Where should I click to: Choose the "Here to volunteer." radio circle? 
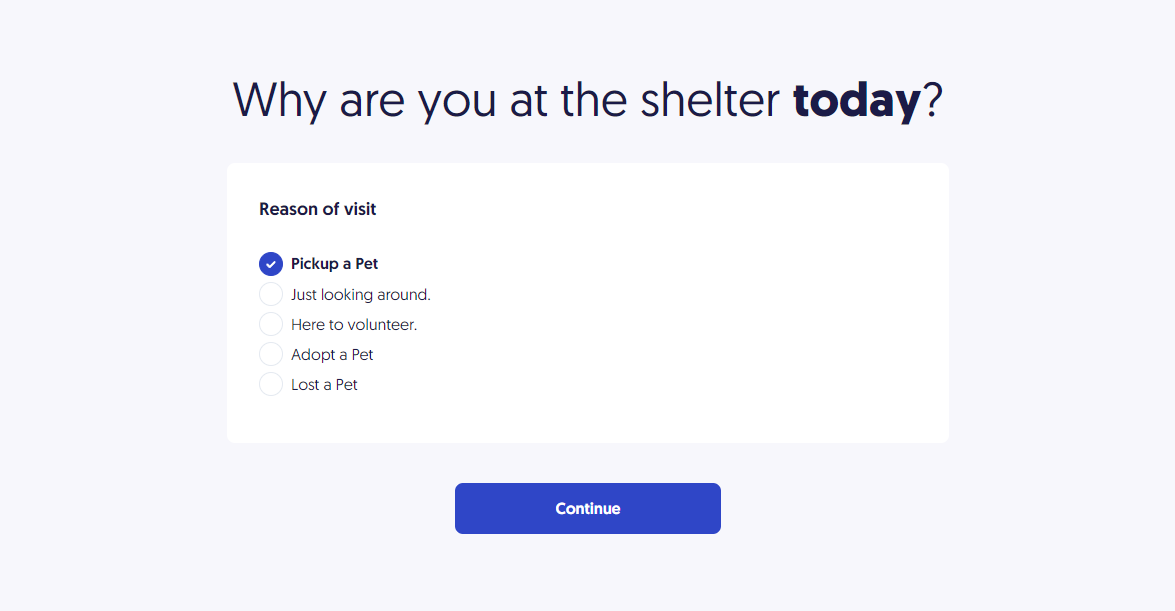coord(271,324)
